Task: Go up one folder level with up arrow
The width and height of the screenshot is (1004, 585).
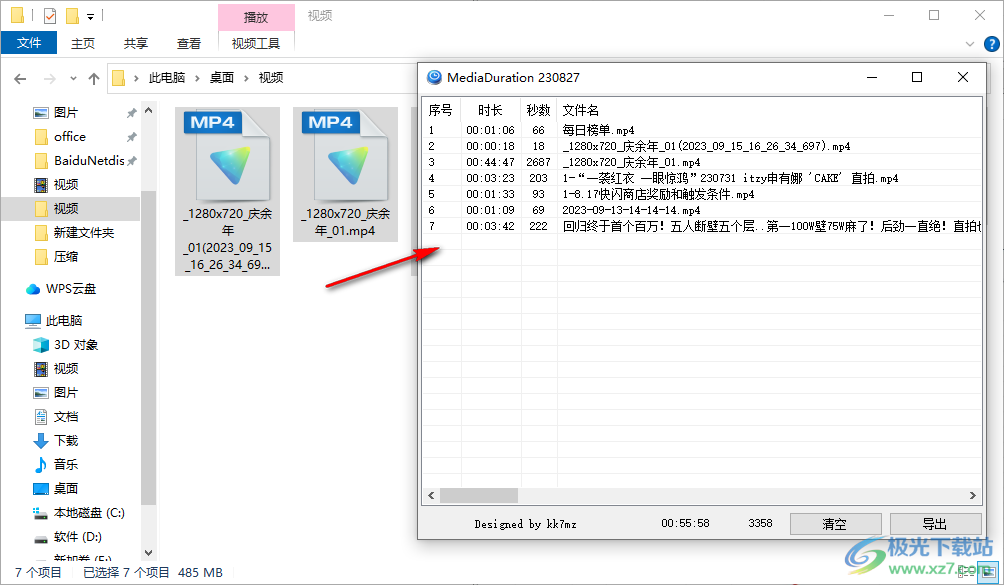Action: (x=94, y=77)
